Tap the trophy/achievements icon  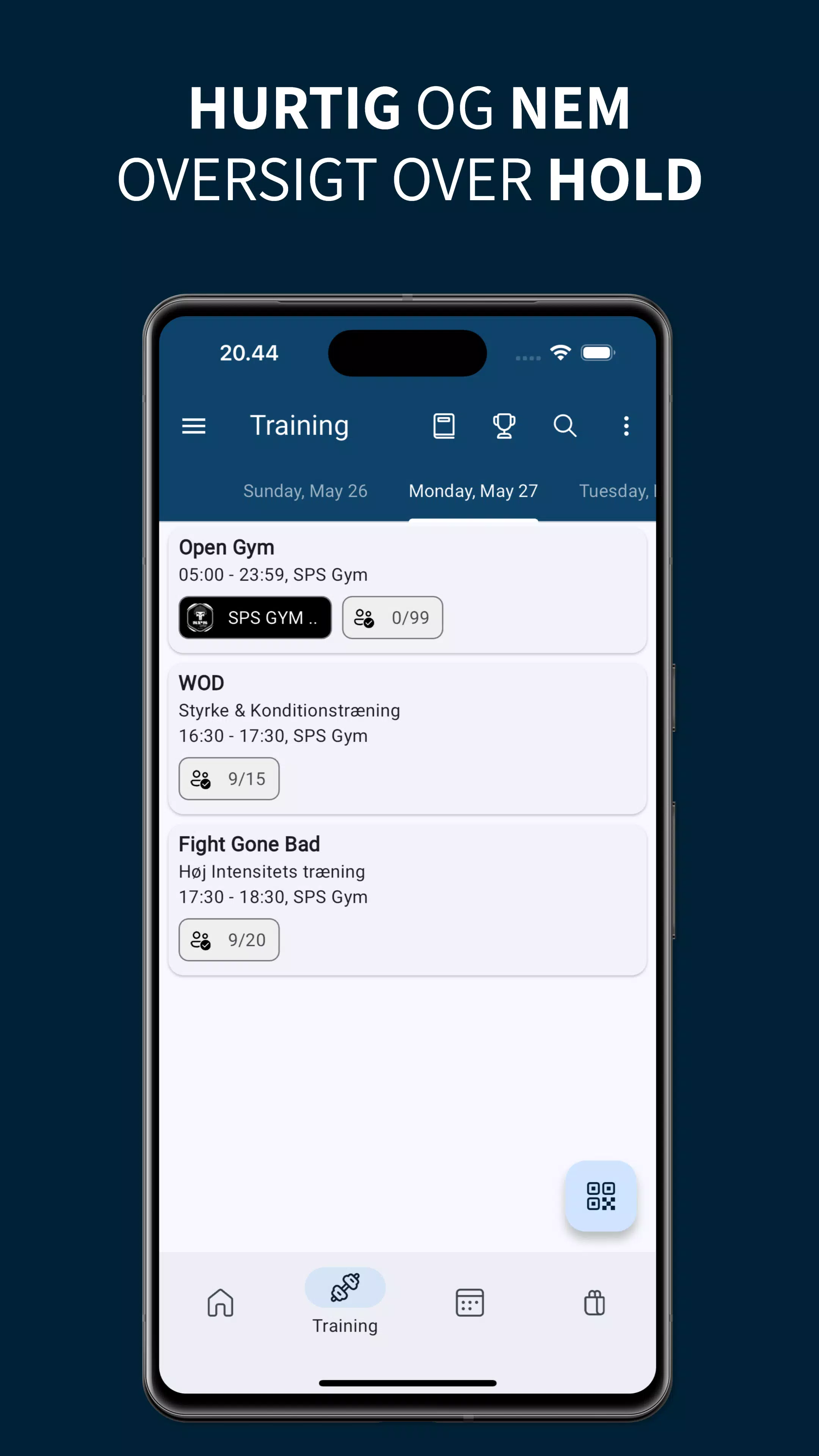click(504, 425)
